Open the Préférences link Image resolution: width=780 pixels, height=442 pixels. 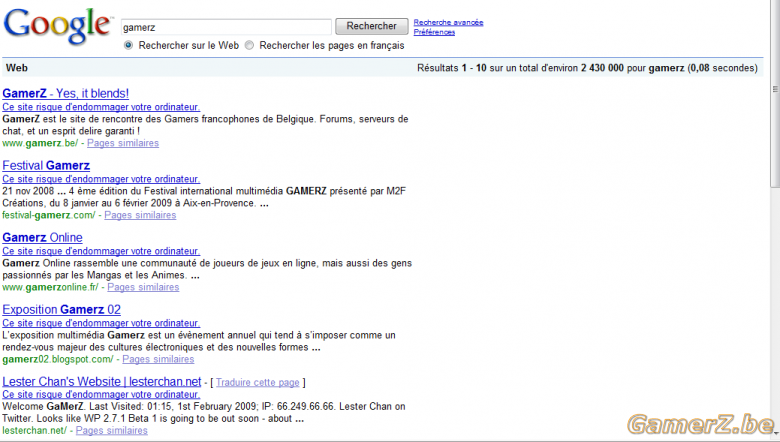(x=434, y=32)
